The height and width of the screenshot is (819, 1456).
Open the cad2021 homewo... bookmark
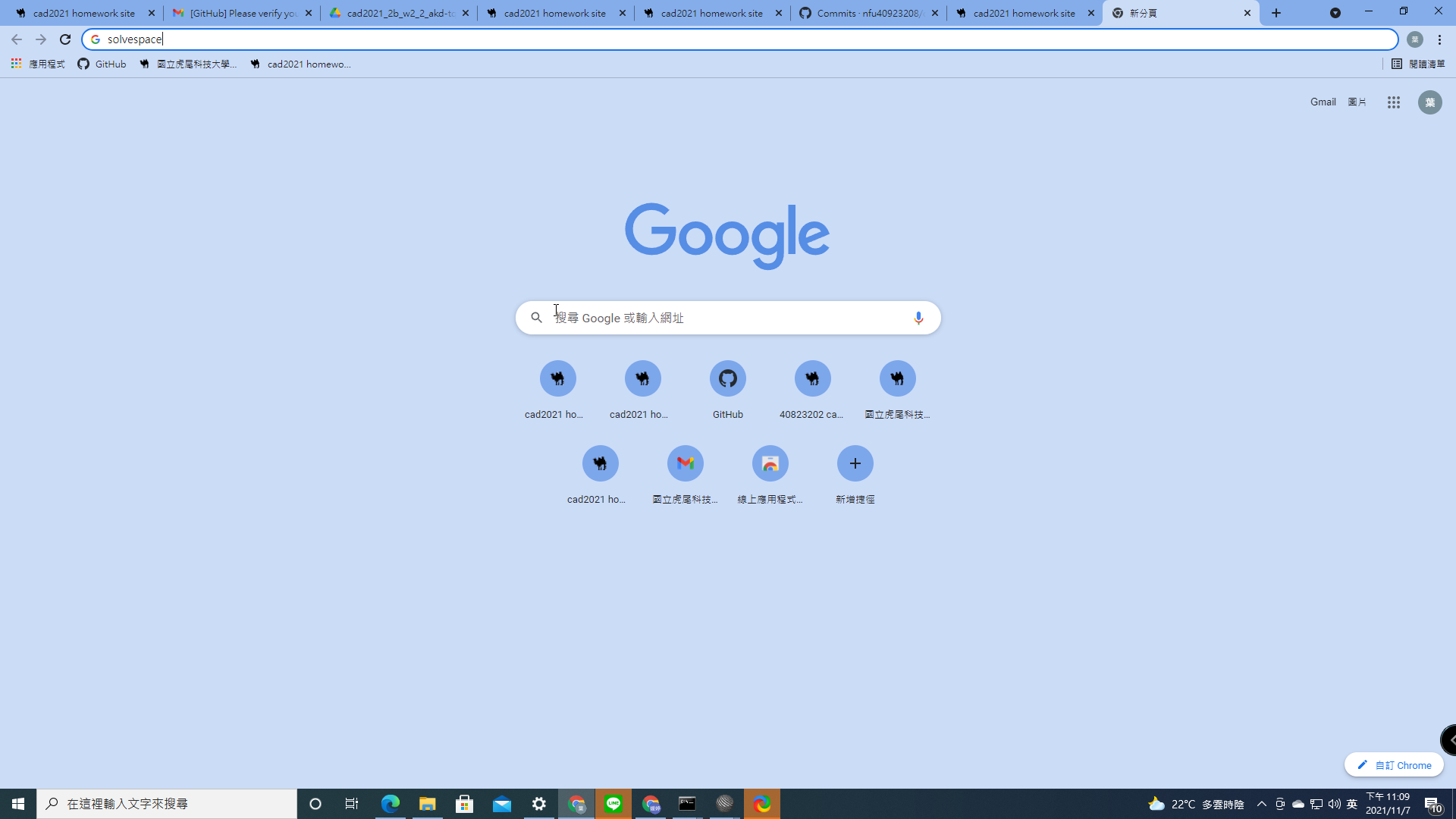(x=300, y=64)
